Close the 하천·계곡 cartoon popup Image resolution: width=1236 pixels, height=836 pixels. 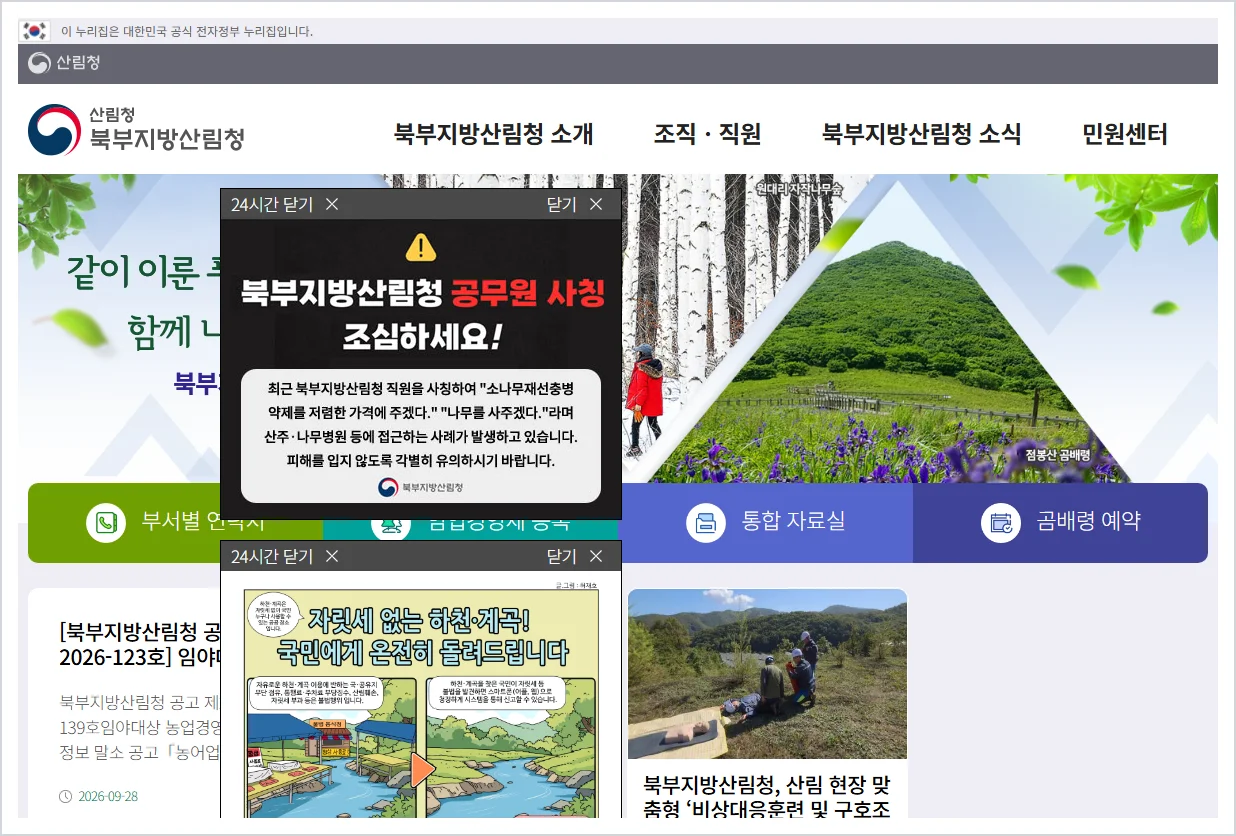575,556
